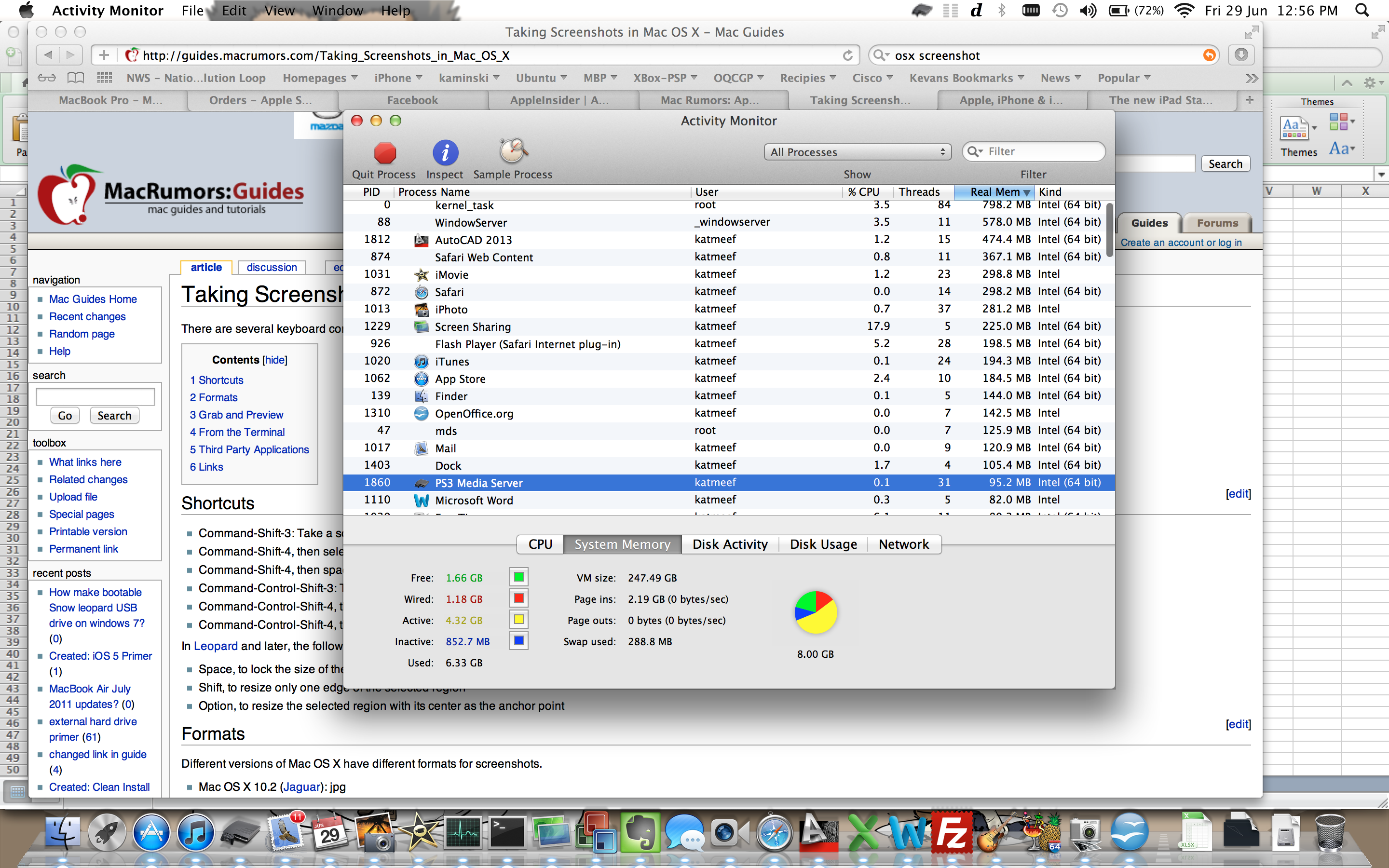Click the Create an account or log in link
This screenshot has width=1389, height=868.
[1181, 242]
